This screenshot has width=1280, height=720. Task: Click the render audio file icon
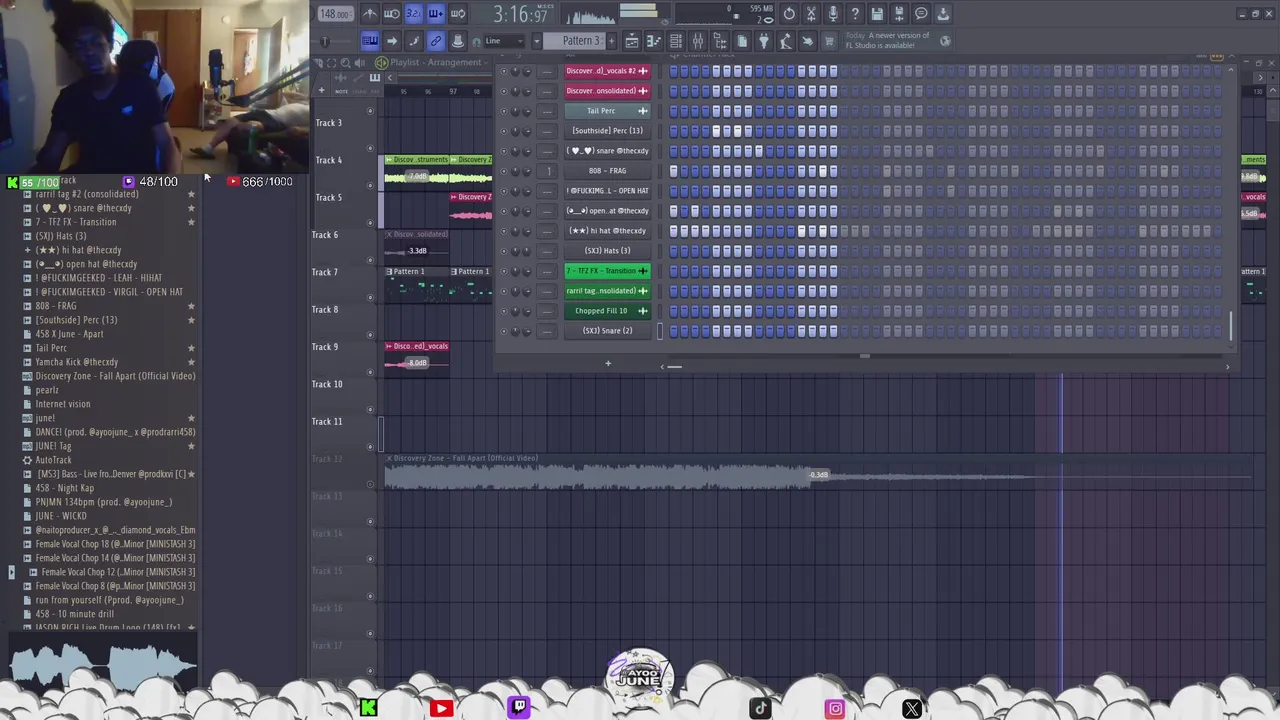click(x=899, y=14)
